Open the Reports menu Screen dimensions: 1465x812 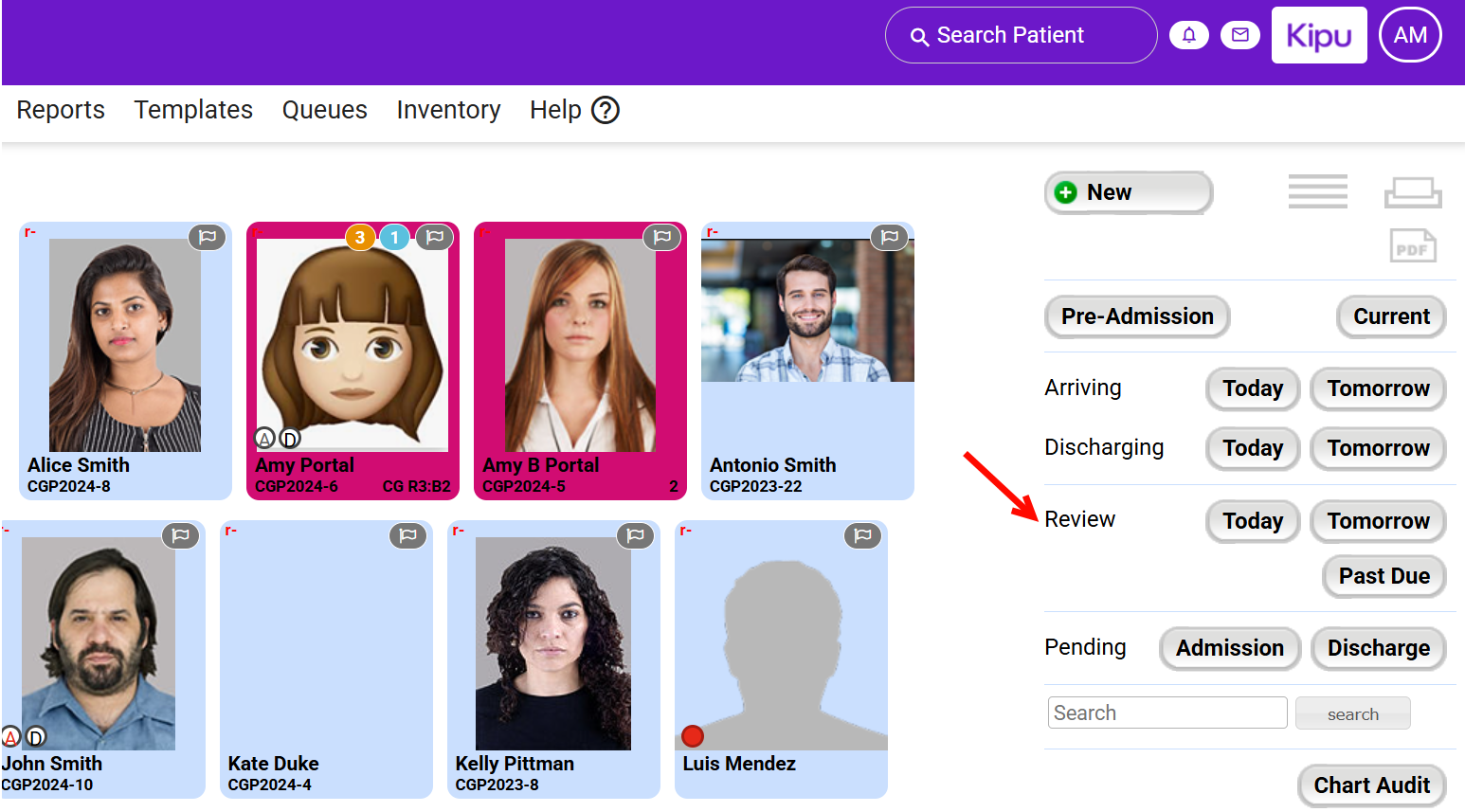[61, 110]
